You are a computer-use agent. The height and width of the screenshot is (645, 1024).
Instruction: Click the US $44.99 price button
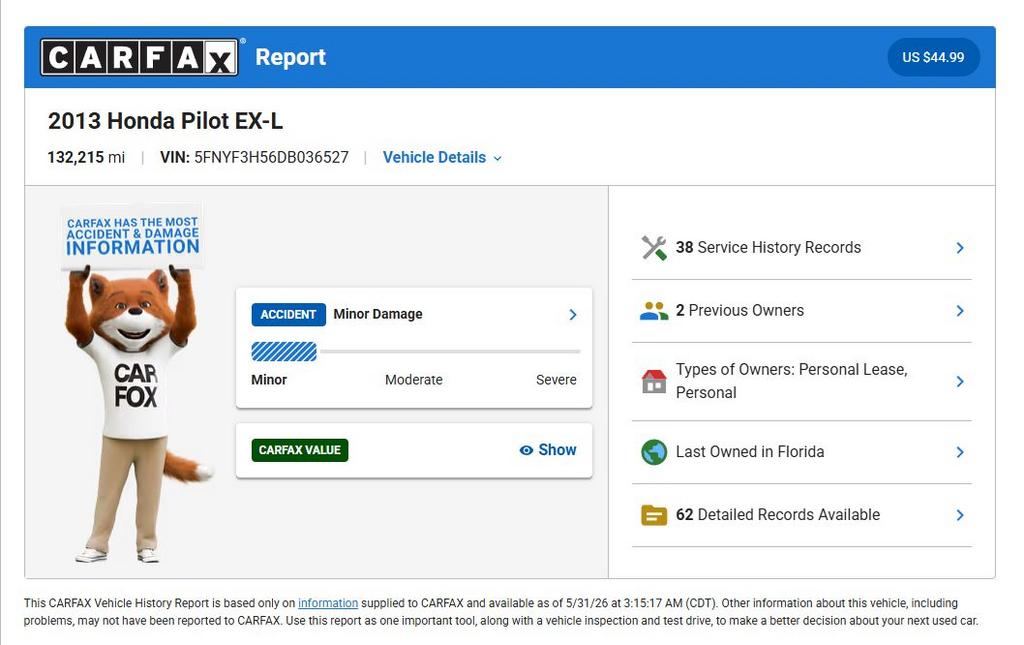point(933,57)
